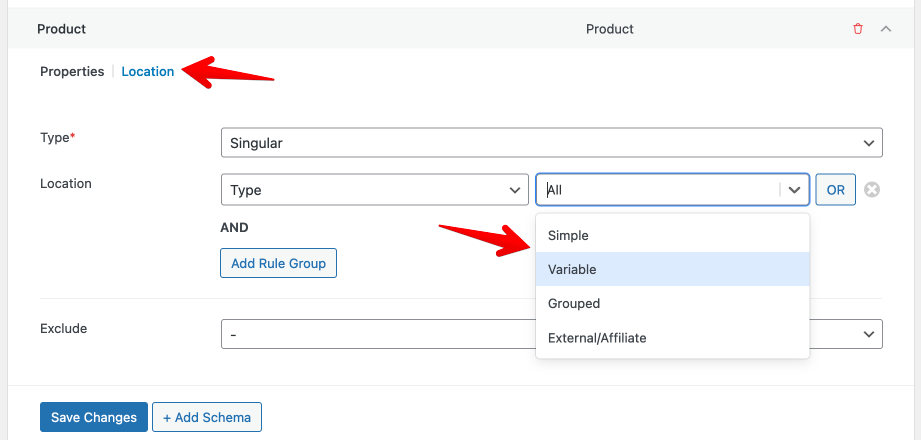Open the Location rule Type dropdown
The width and height of the screenshot is (921, 440).
pos(375,190)
